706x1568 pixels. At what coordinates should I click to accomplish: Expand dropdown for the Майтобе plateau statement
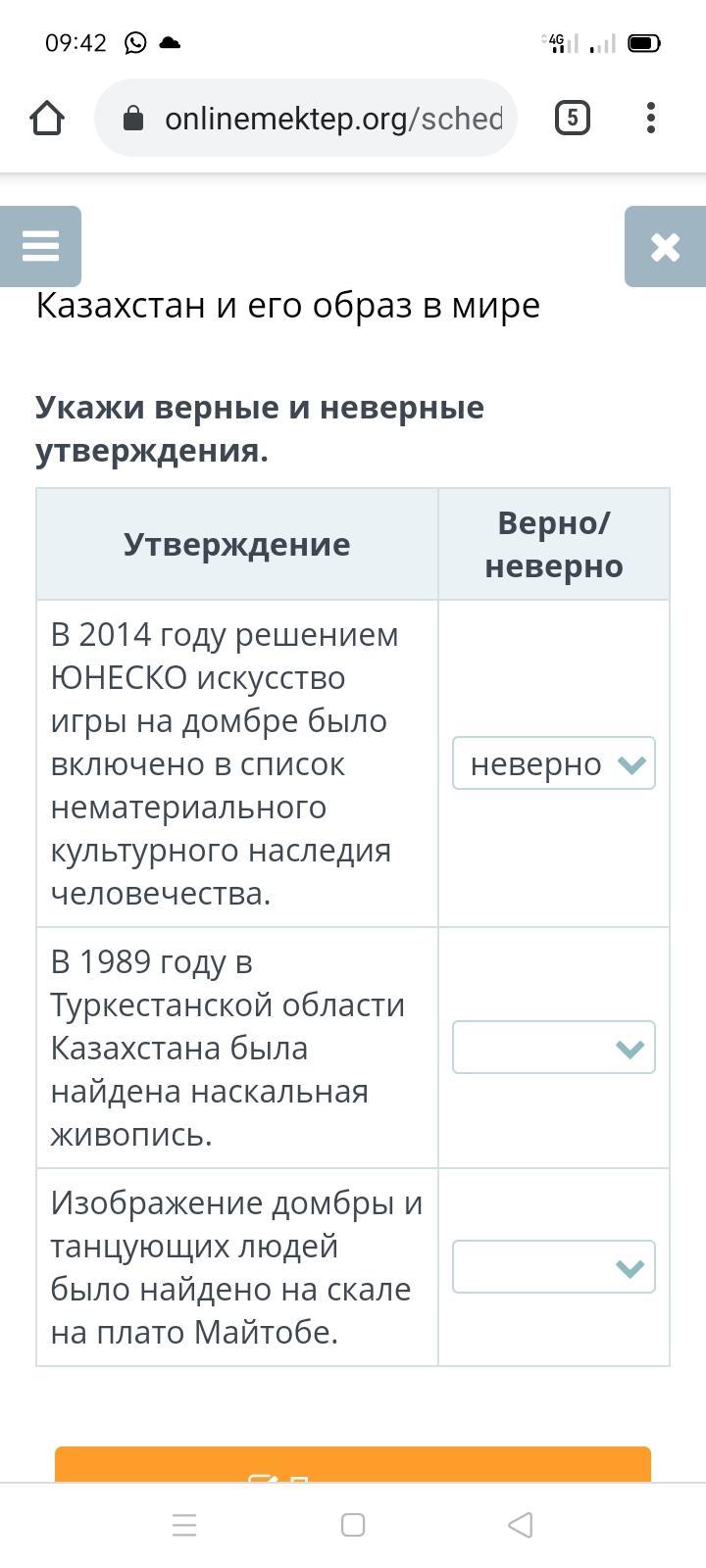point(553,1267)
